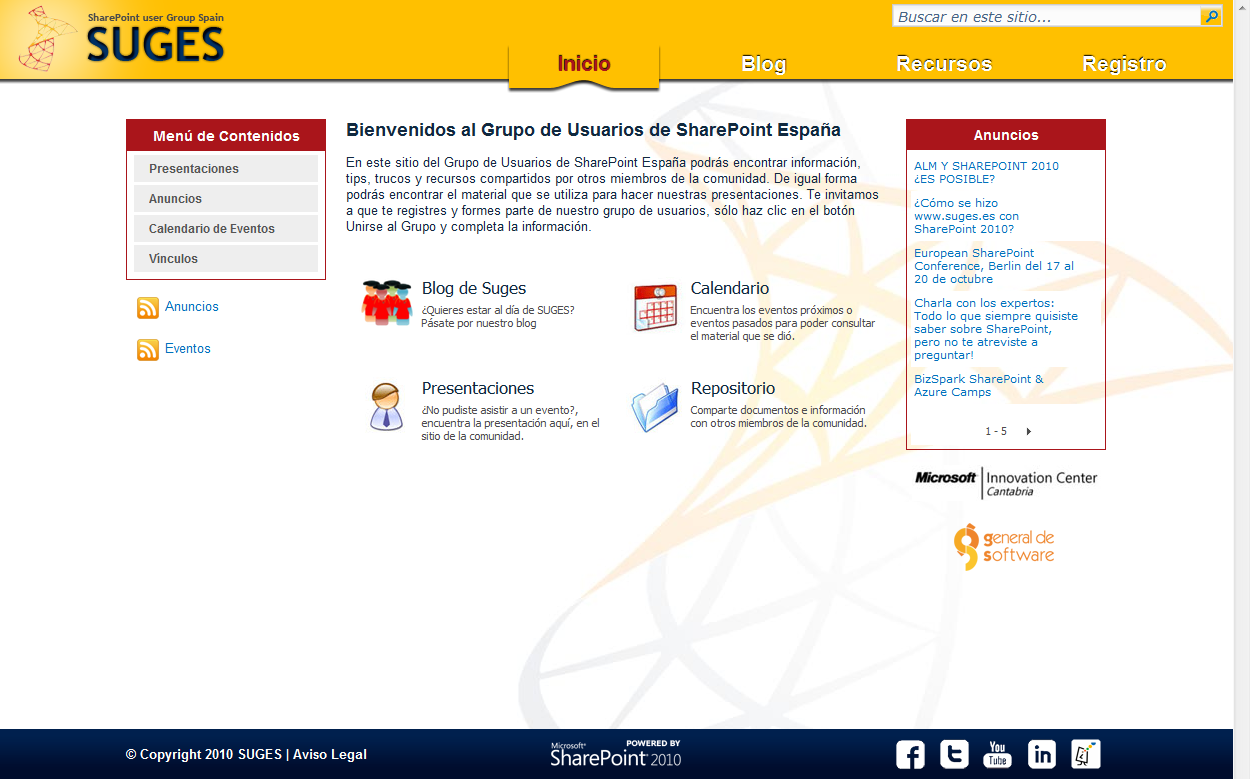Screen dimensions: 1250x779
Task: Click the Calendario calendar icon
Action: [x=655, y=307]
